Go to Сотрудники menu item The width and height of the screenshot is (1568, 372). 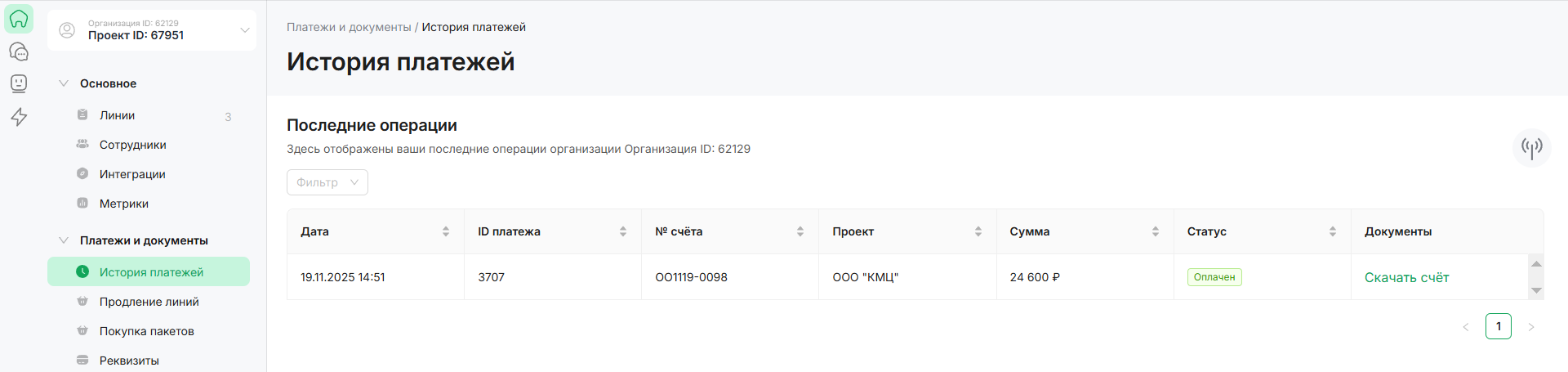(x=132, y=145)
